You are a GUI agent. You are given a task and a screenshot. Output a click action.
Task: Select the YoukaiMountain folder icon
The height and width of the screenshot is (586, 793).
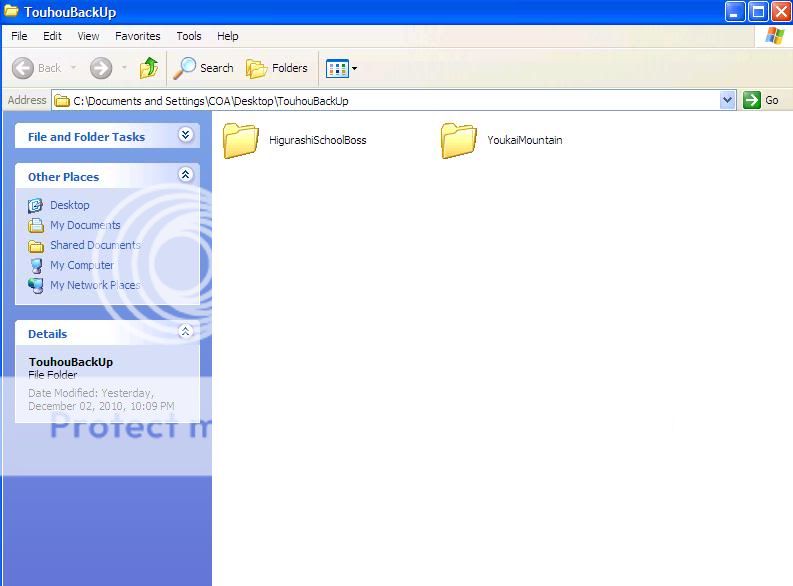[459, 140]
